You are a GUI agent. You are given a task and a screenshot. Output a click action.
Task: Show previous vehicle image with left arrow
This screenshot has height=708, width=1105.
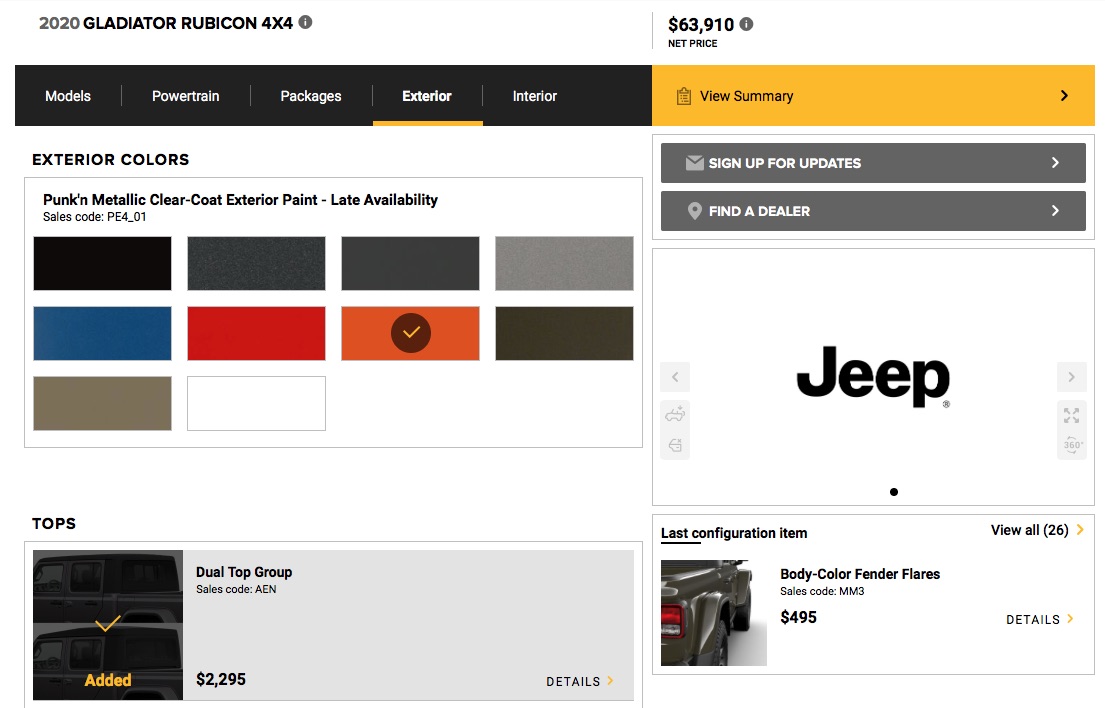coord(675,377)
